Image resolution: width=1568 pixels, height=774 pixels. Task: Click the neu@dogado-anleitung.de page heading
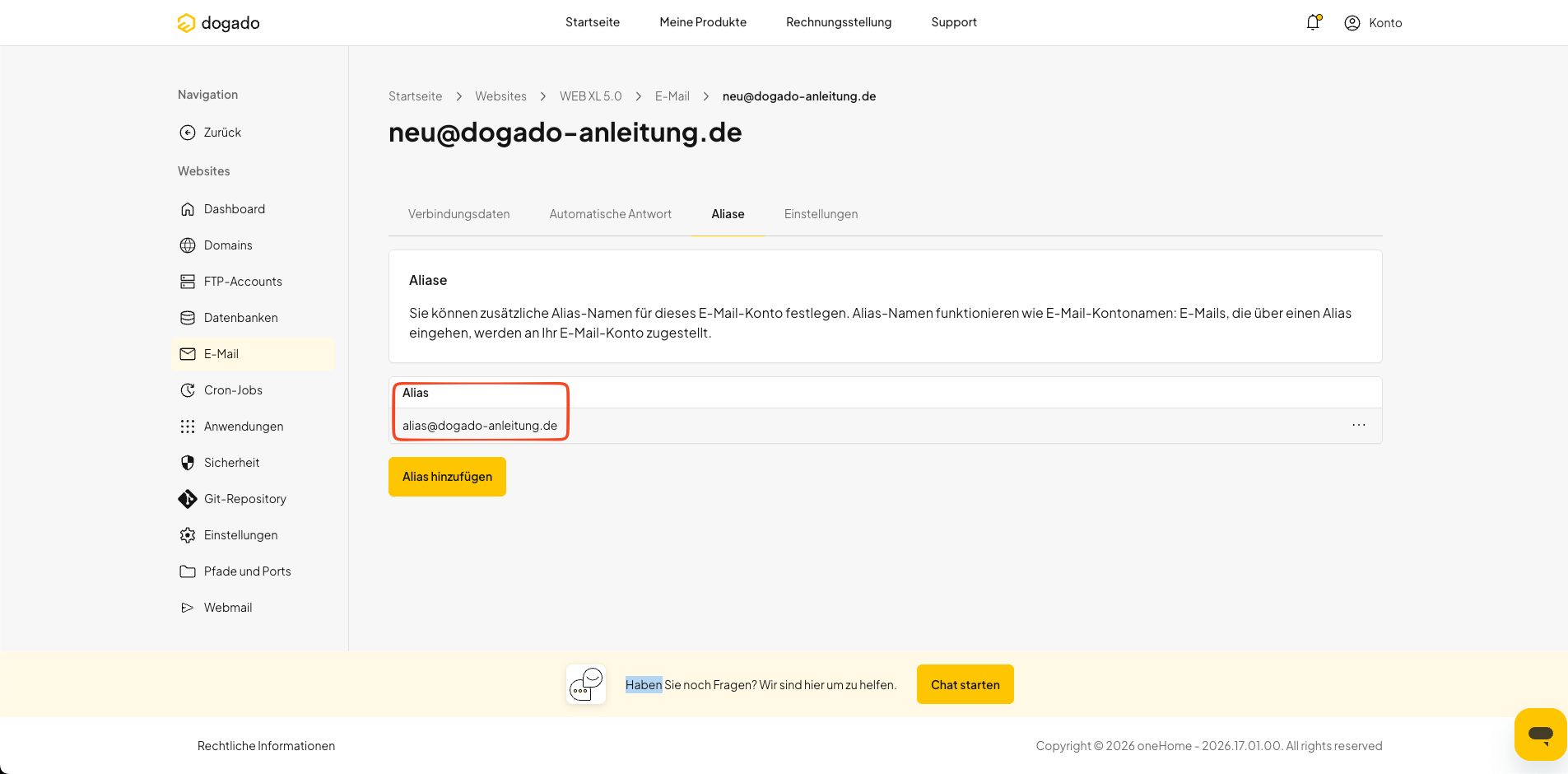pyautogui.click(x=565, y=132)
